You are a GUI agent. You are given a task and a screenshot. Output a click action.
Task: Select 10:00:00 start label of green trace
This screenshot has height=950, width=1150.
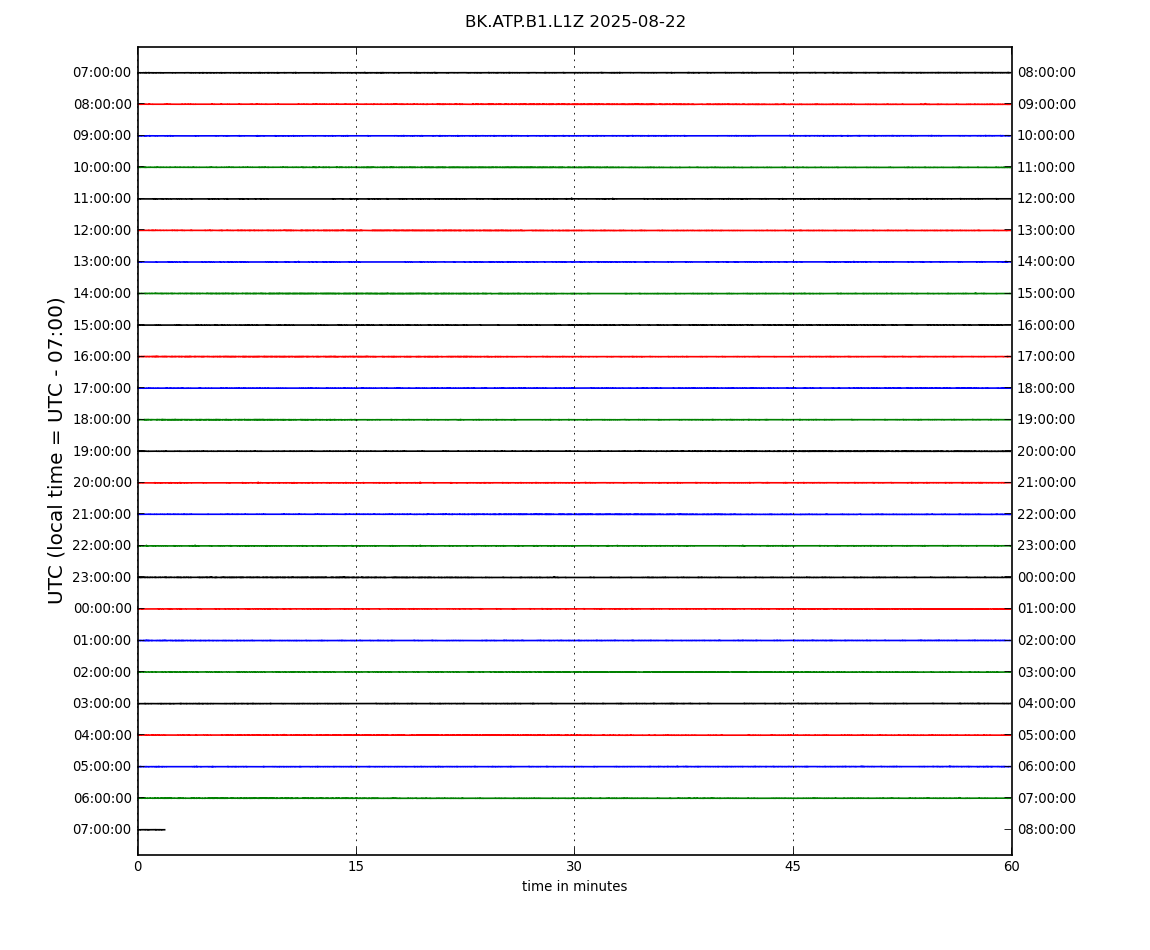pos(103,167)
